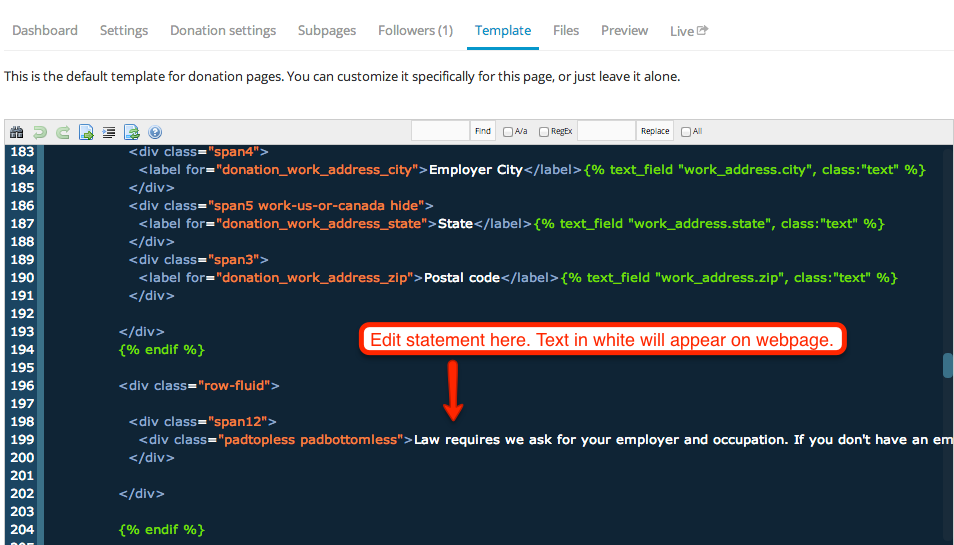
Task: Click the 'Employer City' label text
Action: (x=476, y=170)
